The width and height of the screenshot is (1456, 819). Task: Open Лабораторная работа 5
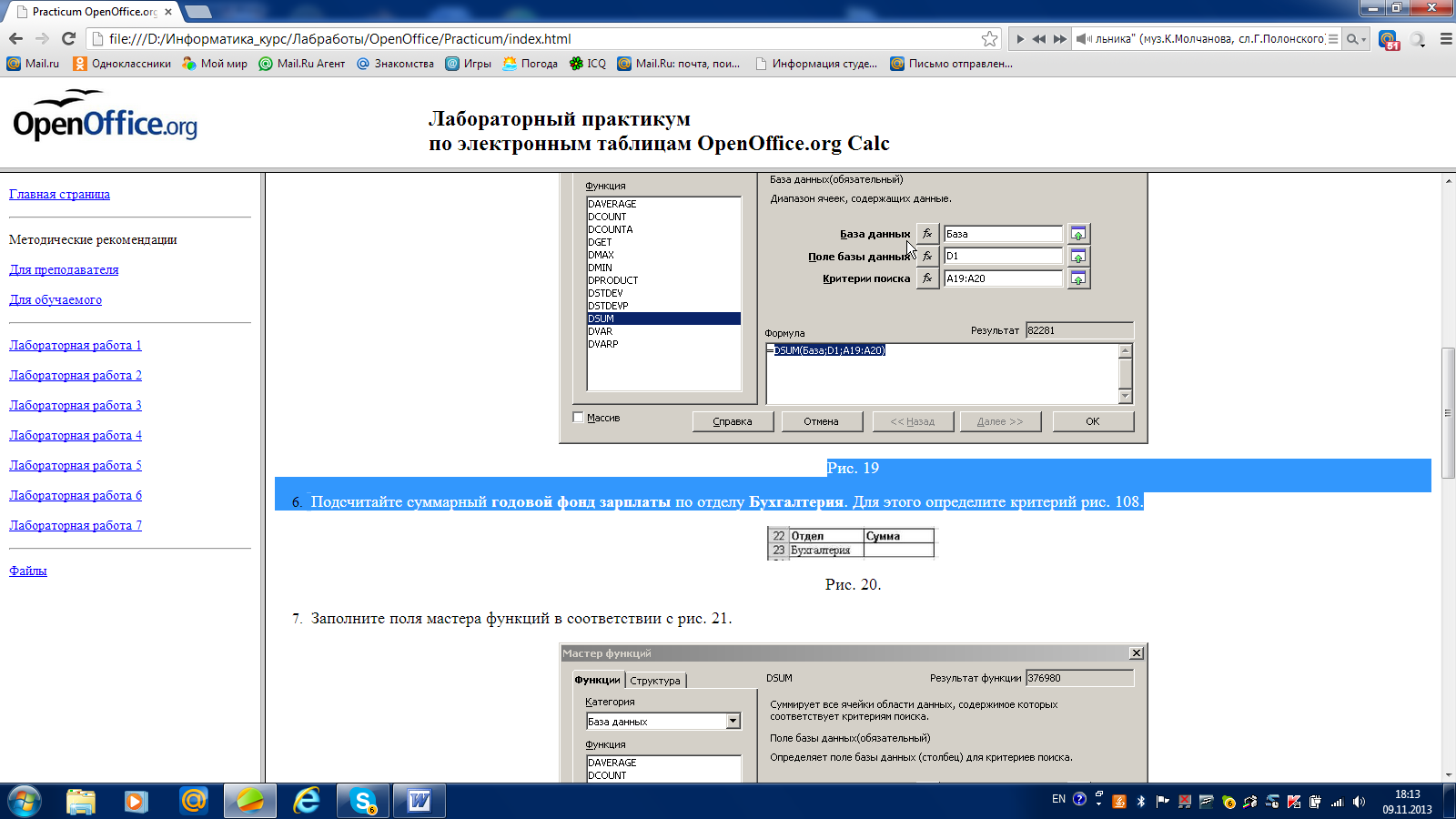[76, 465]
